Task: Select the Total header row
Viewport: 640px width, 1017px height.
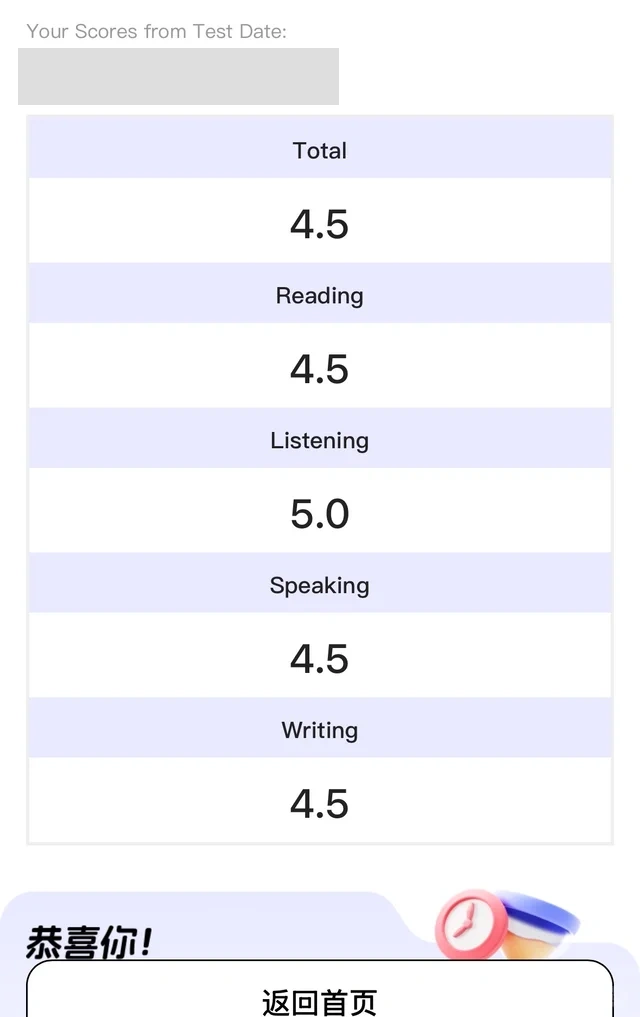Action: [320, 148]
